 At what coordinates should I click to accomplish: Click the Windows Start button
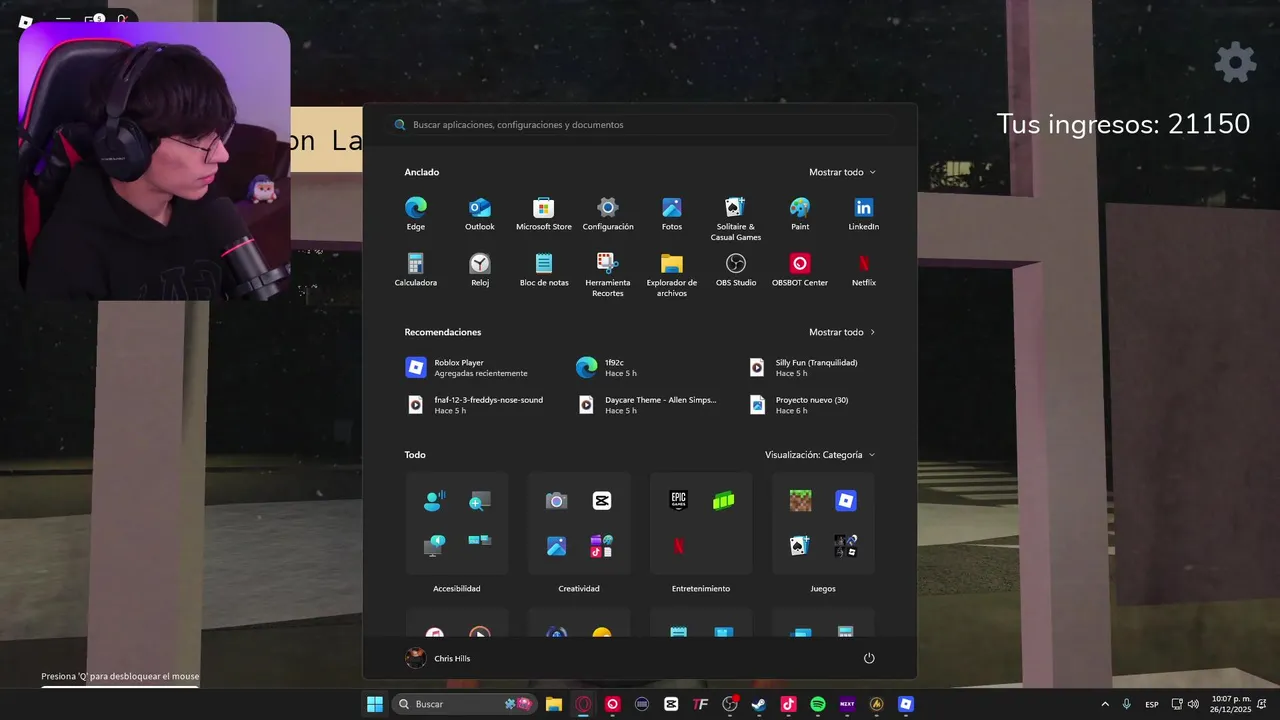point(375,704)
